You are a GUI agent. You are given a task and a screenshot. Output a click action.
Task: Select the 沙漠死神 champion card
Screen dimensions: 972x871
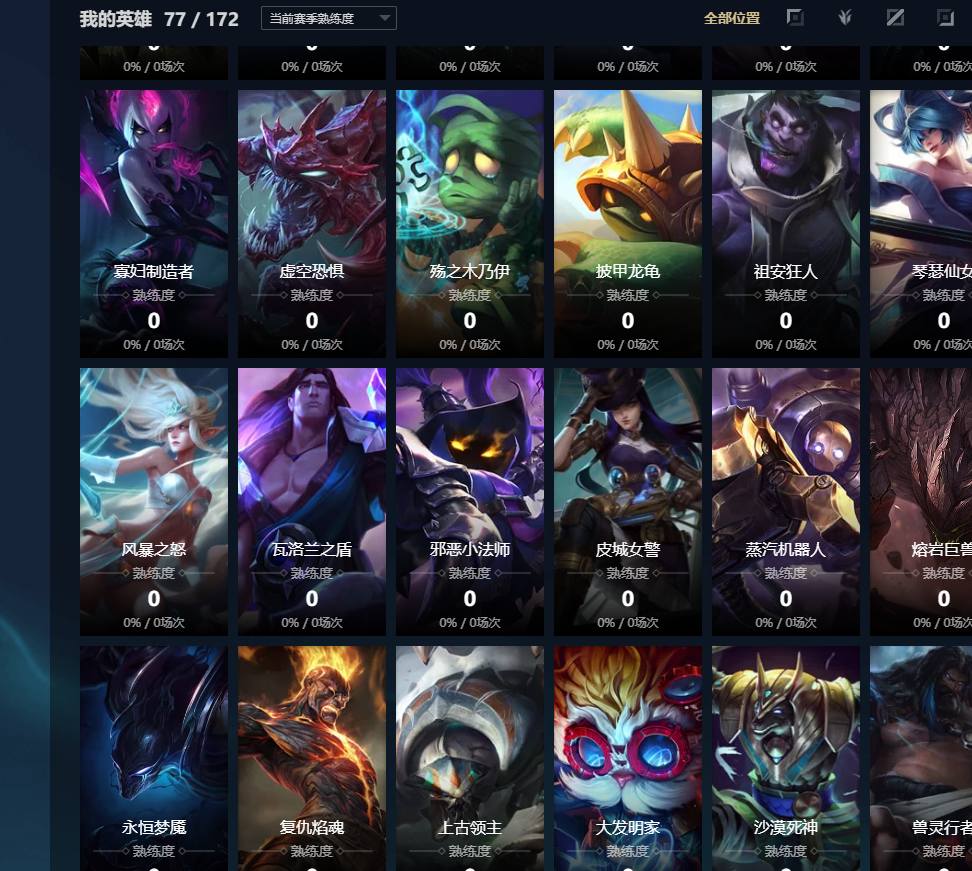click(785, 758)
